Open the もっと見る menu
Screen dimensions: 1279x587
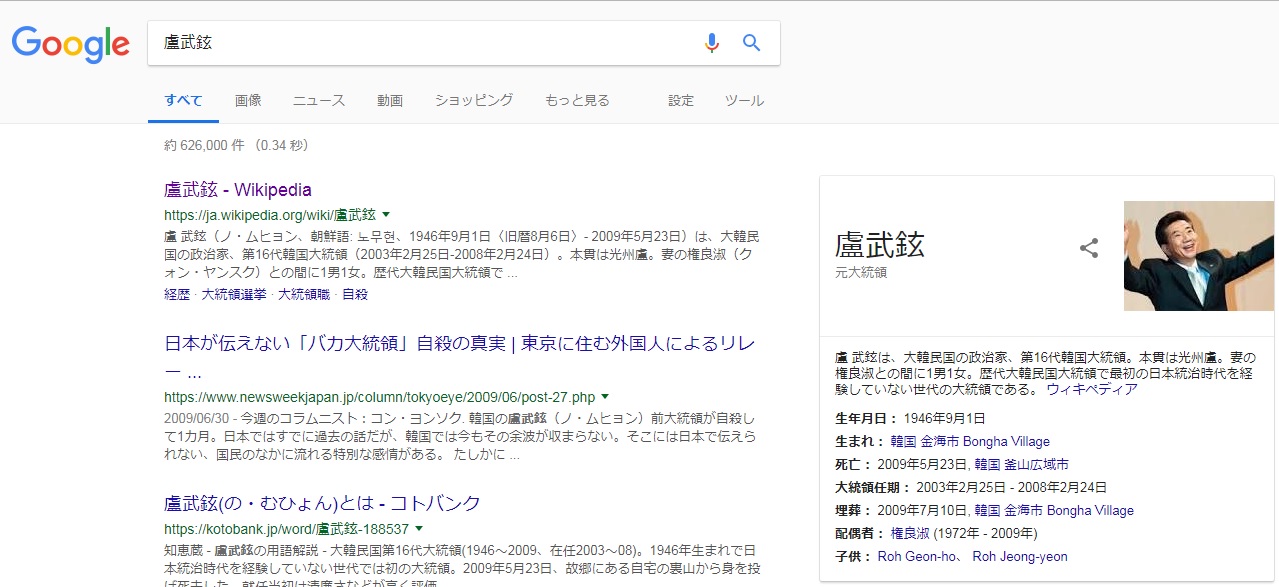coord(577,100)
